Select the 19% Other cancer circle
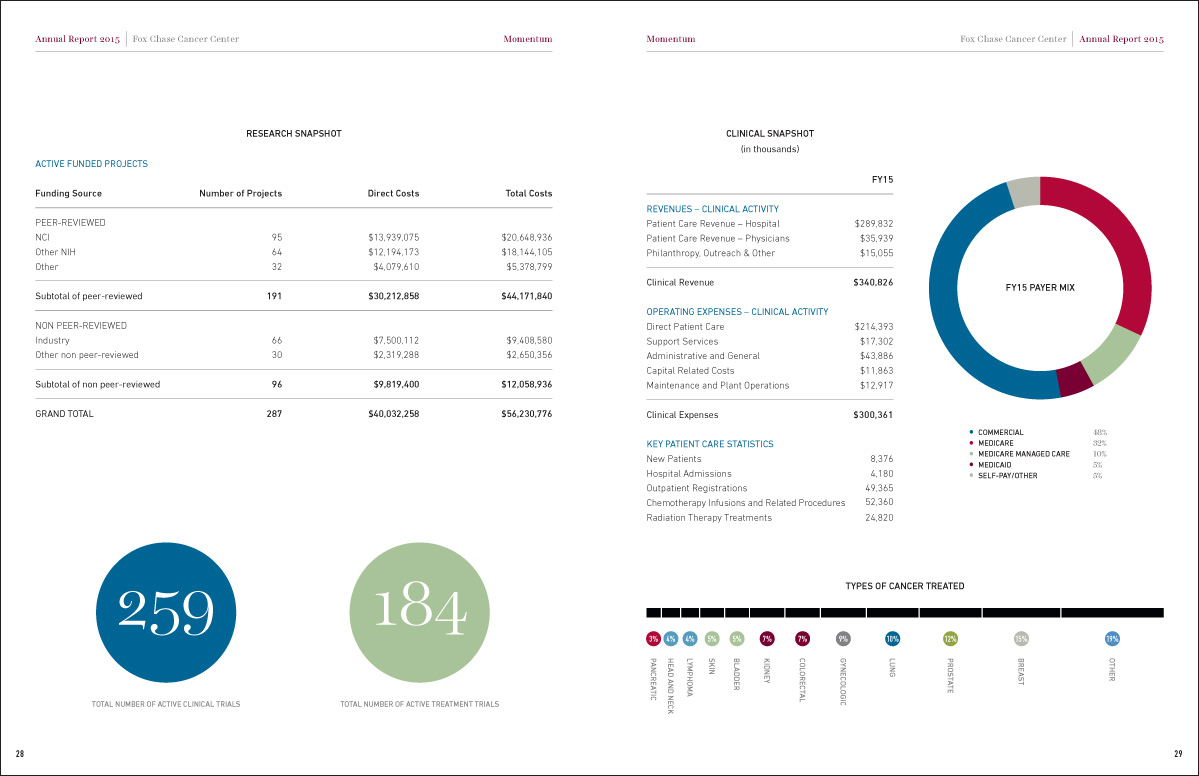The width and height of the screenshot is (1199, 776). pyautogui.click(x=1112, y=638)
